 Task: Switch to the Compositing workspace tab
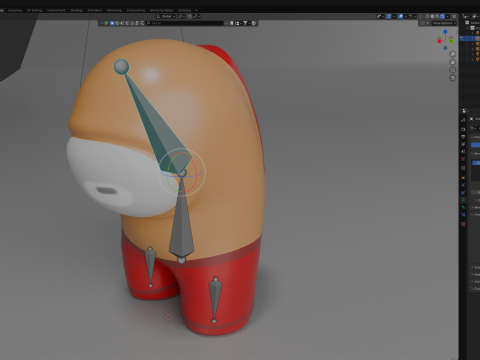136,10
